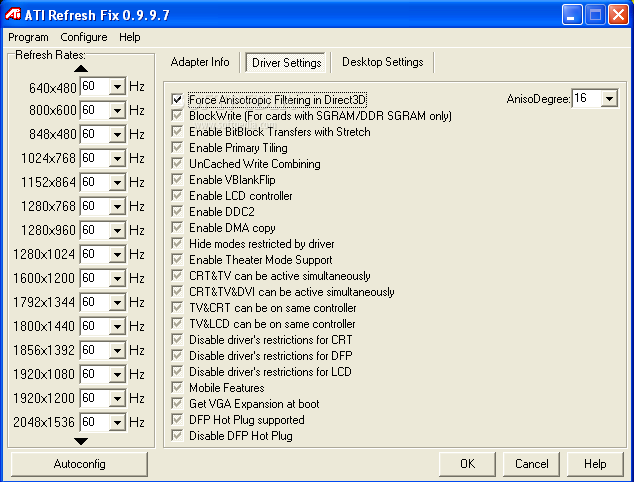Screen dimensions: 634x482
Task: Toggle DFP Hot Plug supported checkbox
Action: tap(177, 420)
